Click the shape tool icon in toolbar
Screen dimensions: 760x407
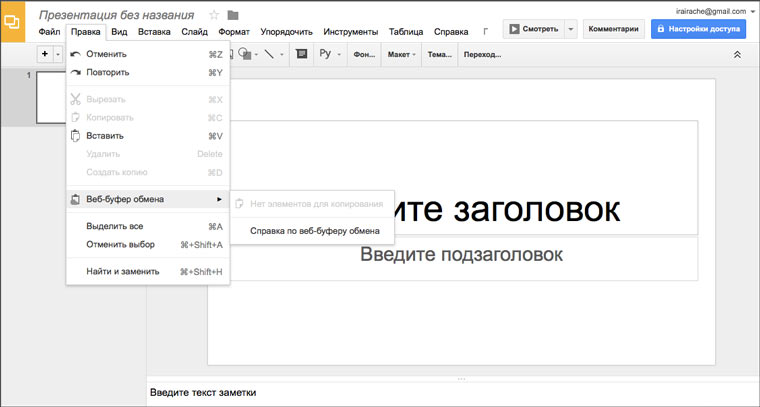pyautogui.click(x=244, y=54)
